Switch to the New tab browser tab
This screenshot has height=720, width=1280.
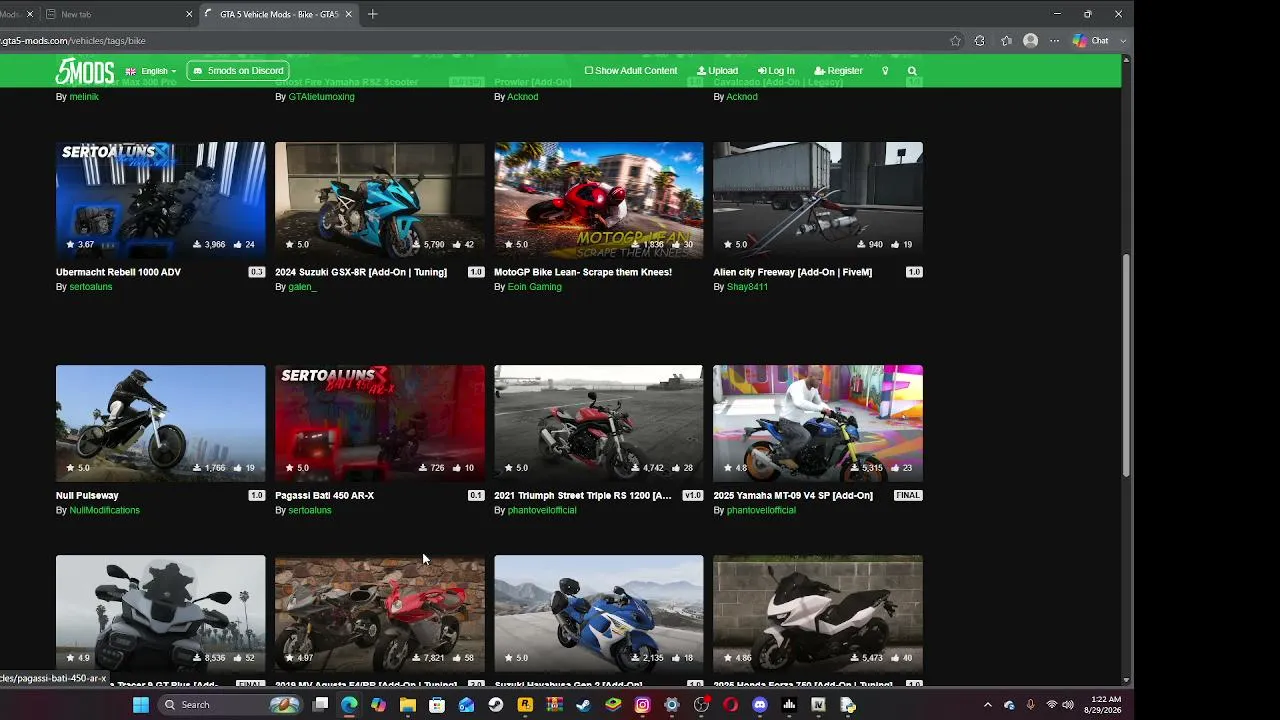[x=118, y=14]
